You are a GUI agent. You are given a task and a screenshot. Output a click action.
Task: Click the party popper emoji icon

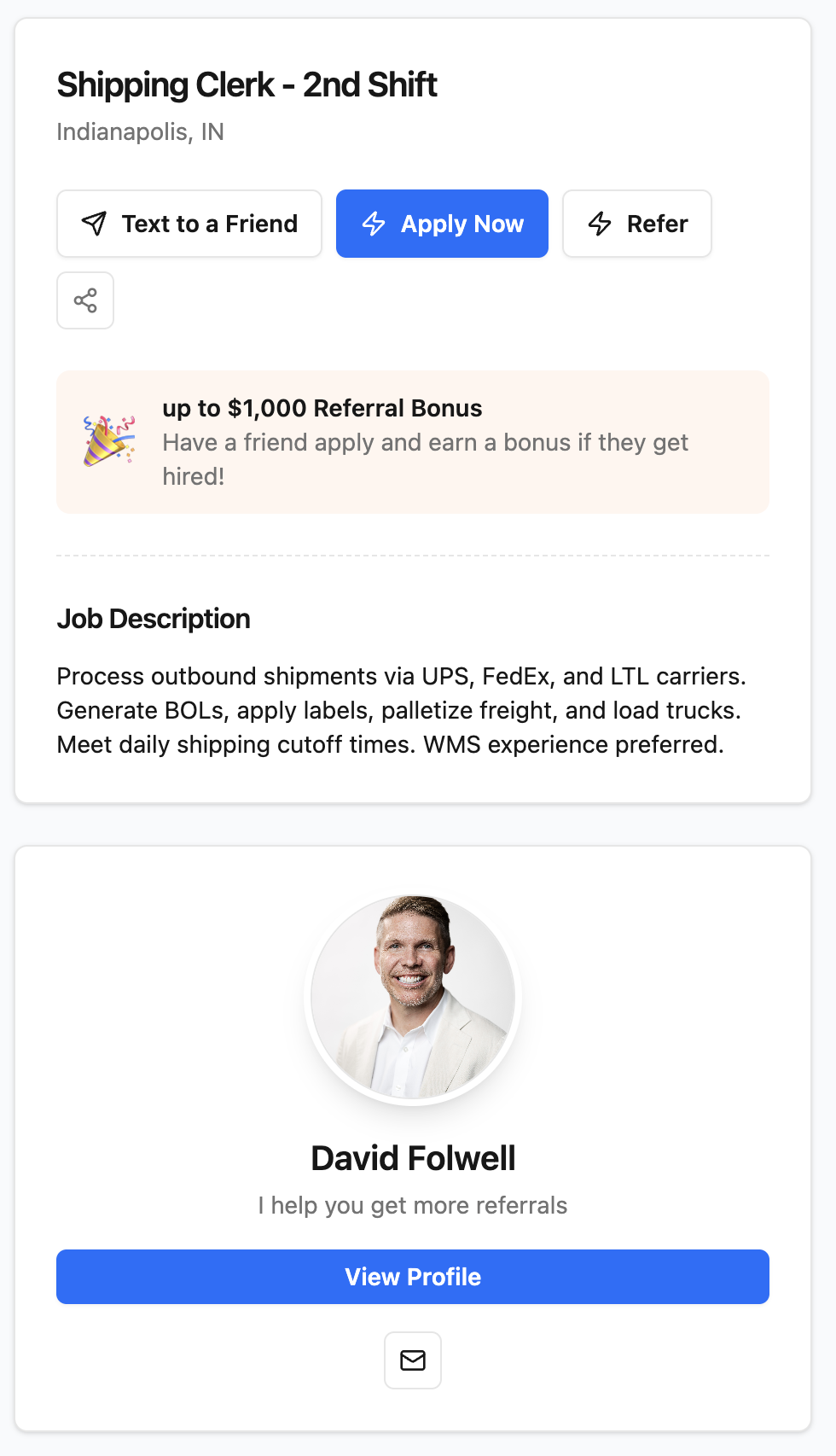[x=109, y=441]
